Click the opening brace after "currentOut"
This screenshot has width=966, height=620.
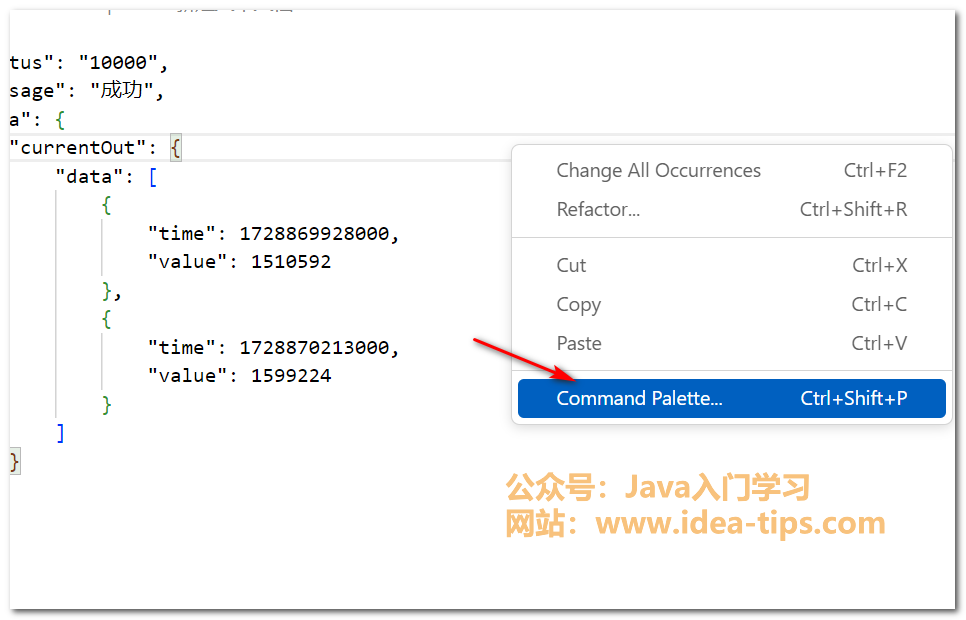click(176, 148)
